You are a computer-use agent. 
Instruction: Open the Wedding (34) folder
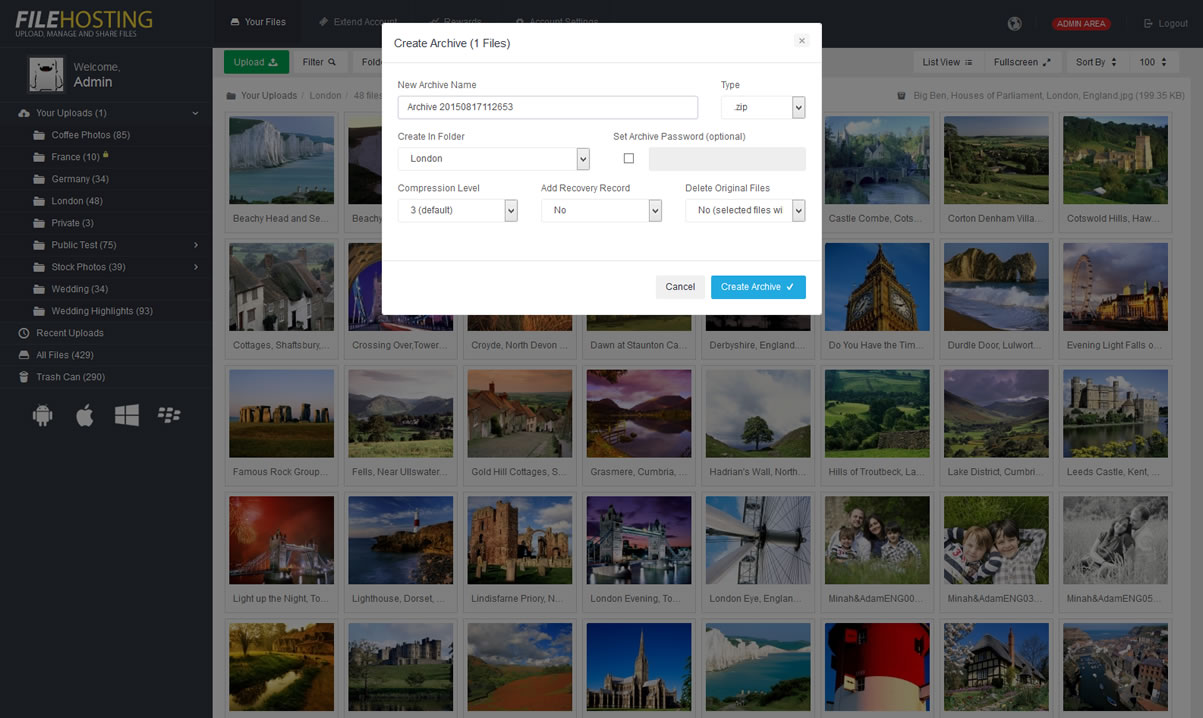point(80,289)
